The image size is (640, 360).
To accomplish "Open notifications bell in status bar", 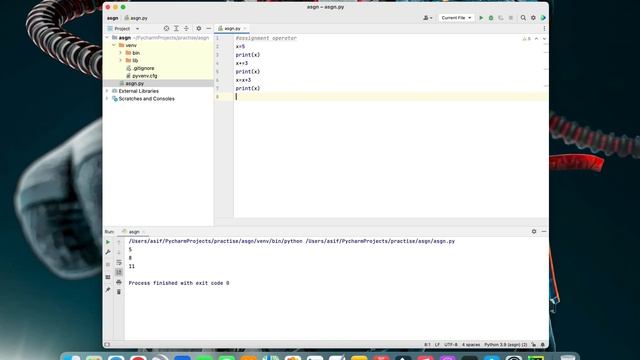I will click(x=543, y=344).
